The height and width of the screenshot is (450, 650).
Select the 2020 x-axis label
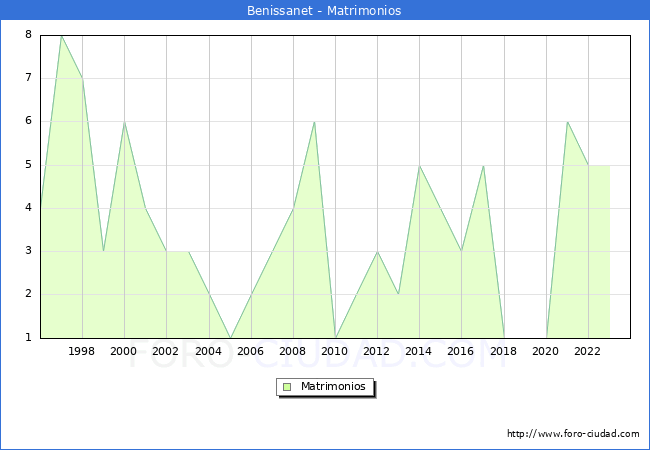(545, 351)
